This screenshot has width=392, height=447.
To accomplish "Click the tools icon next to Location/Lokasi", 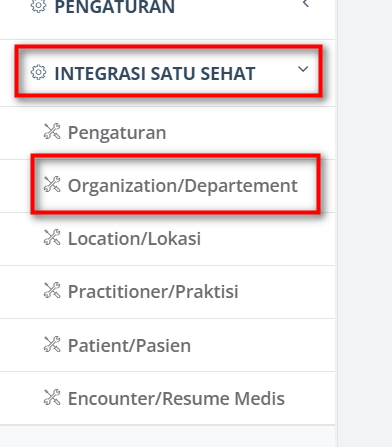I will click(x=52, y=237).
